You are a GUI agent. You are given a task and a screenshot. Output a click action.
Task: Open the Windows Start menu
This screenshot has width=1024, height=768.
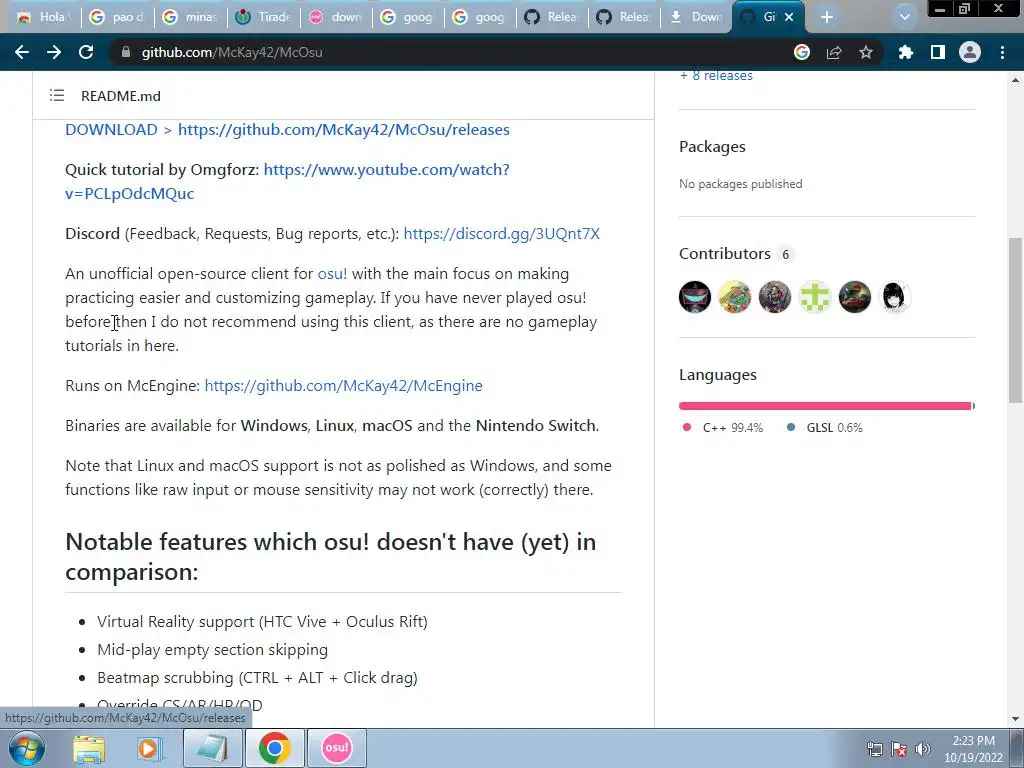pyautogui.click(x=27, y=748)
